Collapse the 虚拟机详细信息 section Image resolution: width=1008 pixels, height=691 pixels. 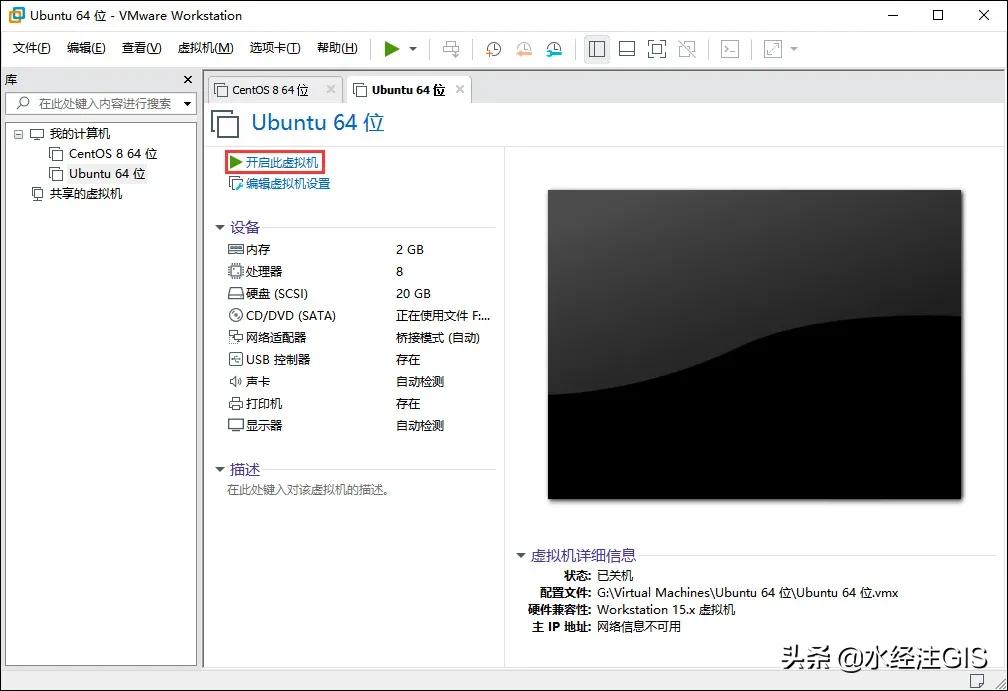pos(521,556)
